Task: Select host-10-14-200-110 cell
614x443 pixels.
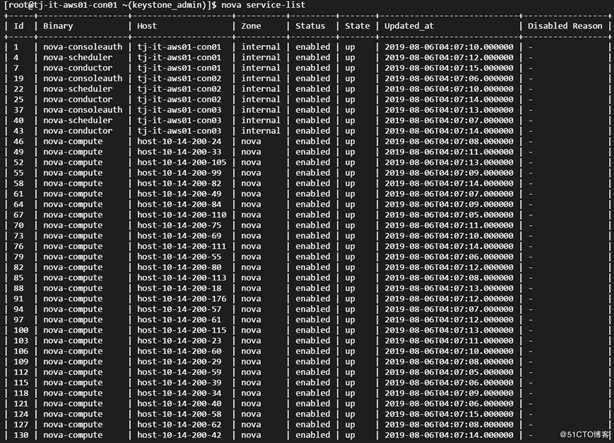Action: click(x=182, y=215)
